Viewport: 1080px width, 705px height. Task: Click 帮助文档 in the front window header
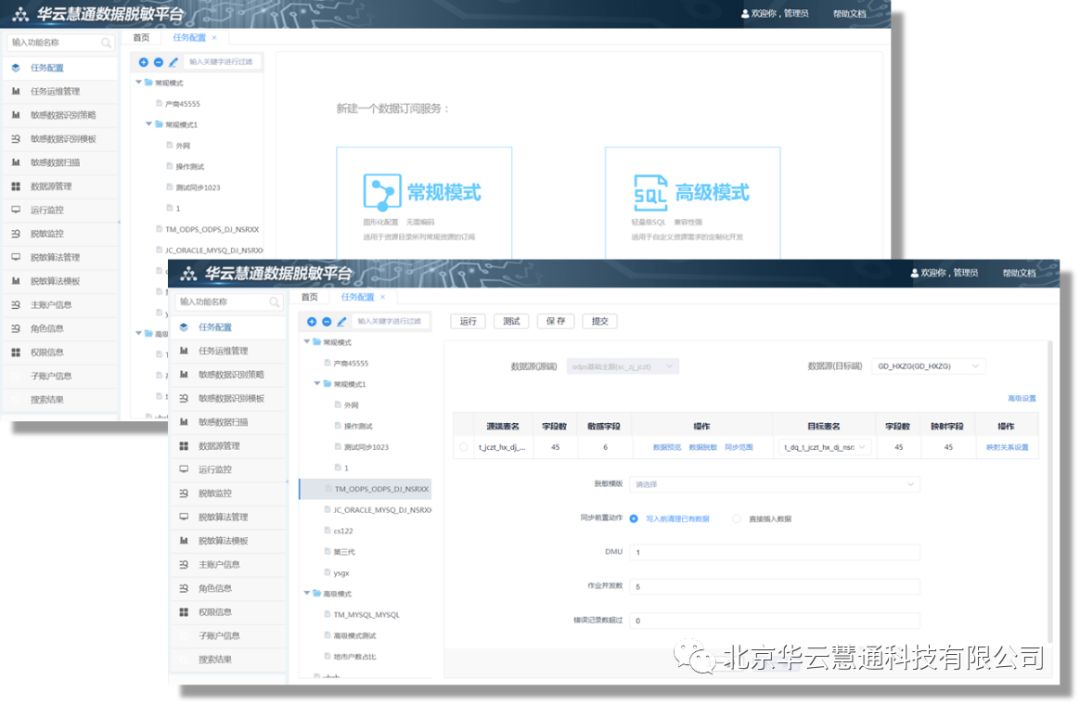(1019, 273)
